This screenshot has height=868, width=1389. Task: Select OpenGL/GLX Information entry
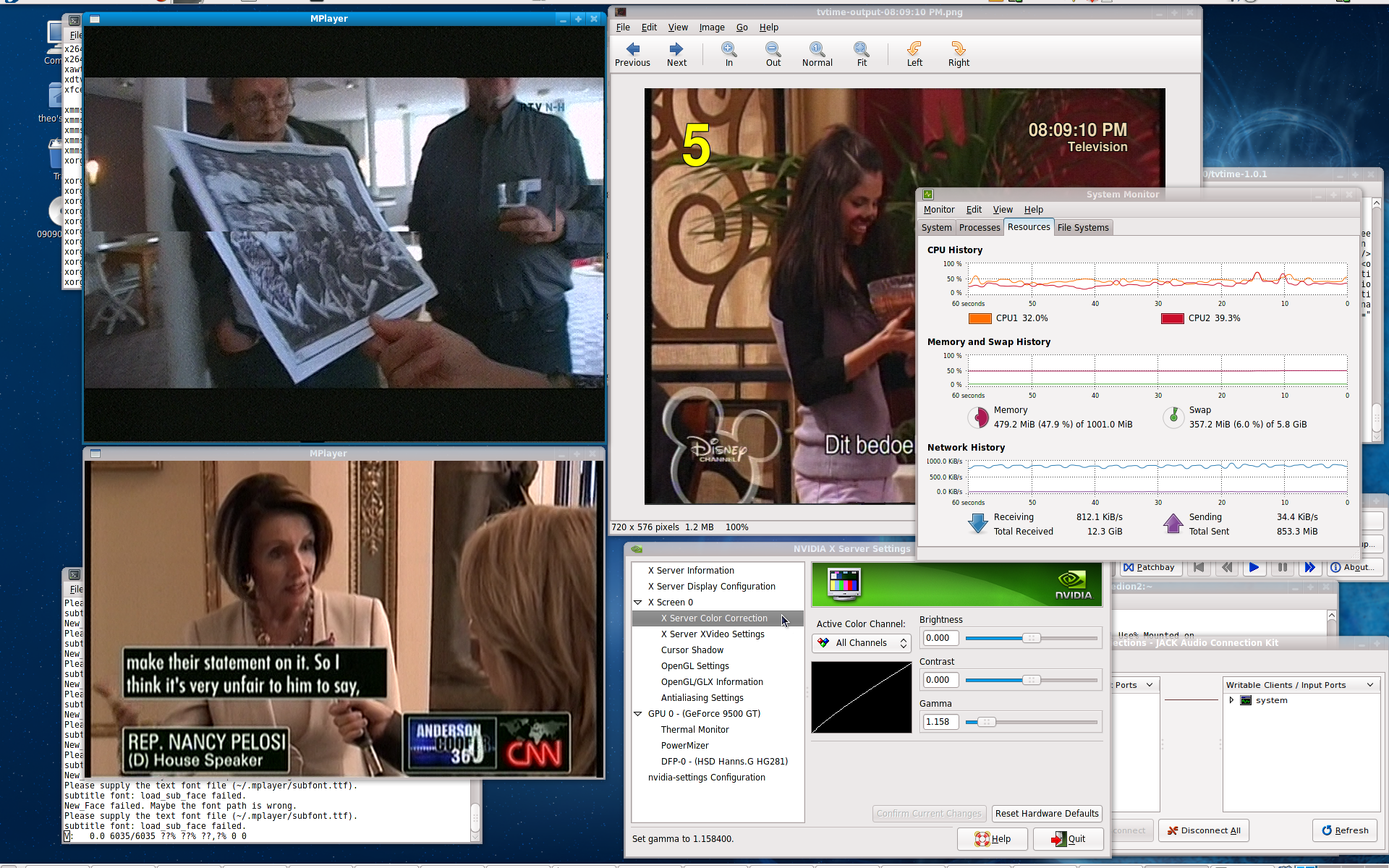click(712, 682)
